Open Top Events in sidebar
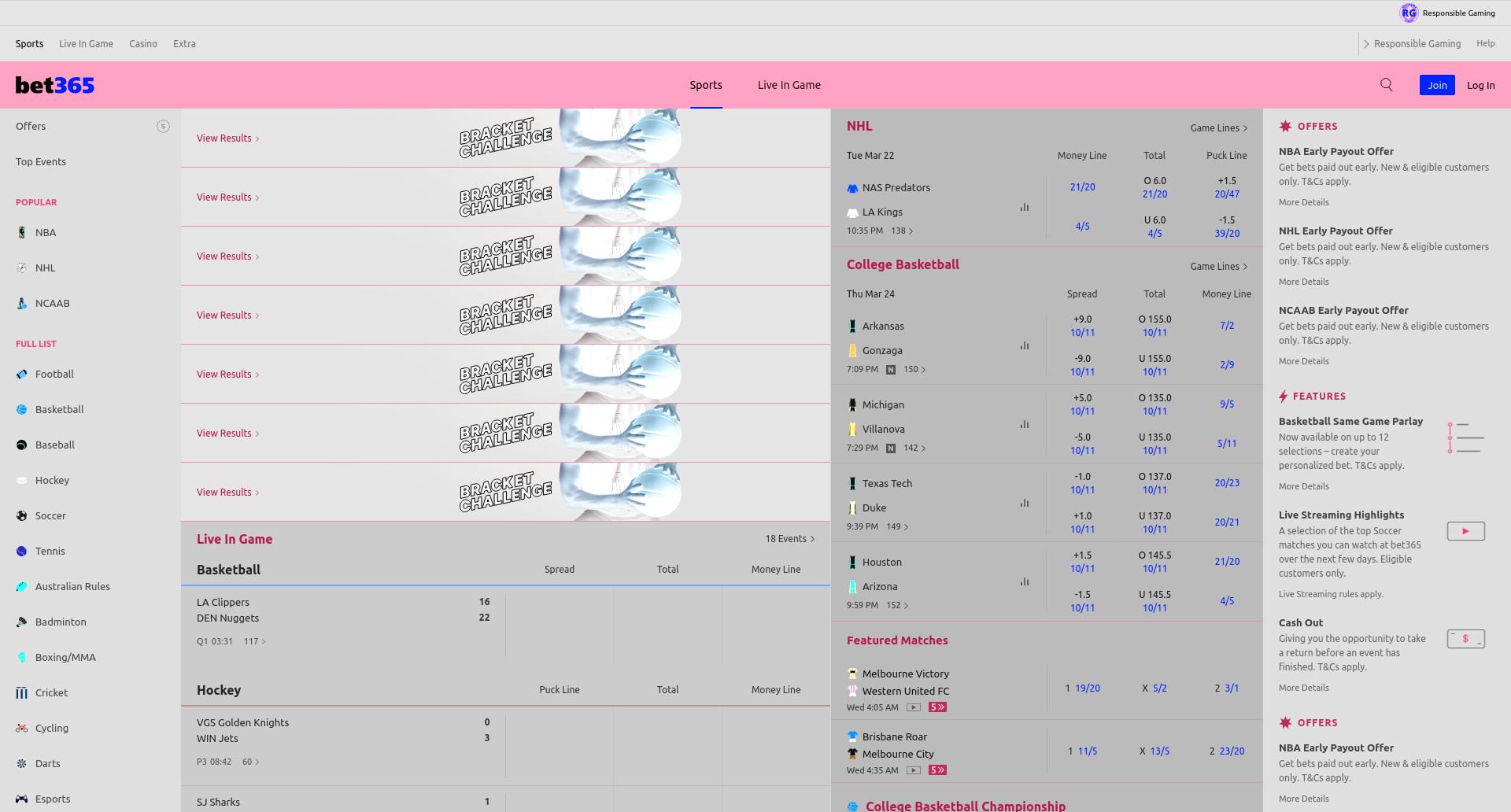Viewport: 1511px width, 812px height. coord(41,161)
